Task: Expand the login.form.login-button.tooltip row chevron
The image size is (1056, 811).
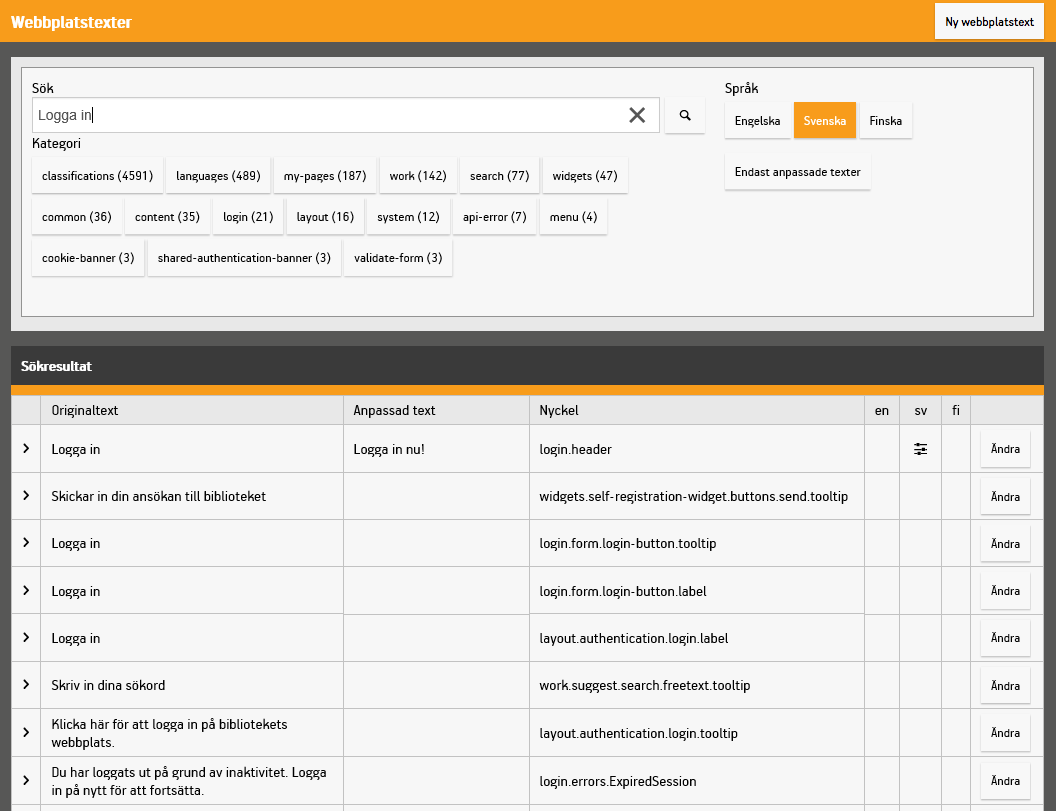Action: point(26,543)
